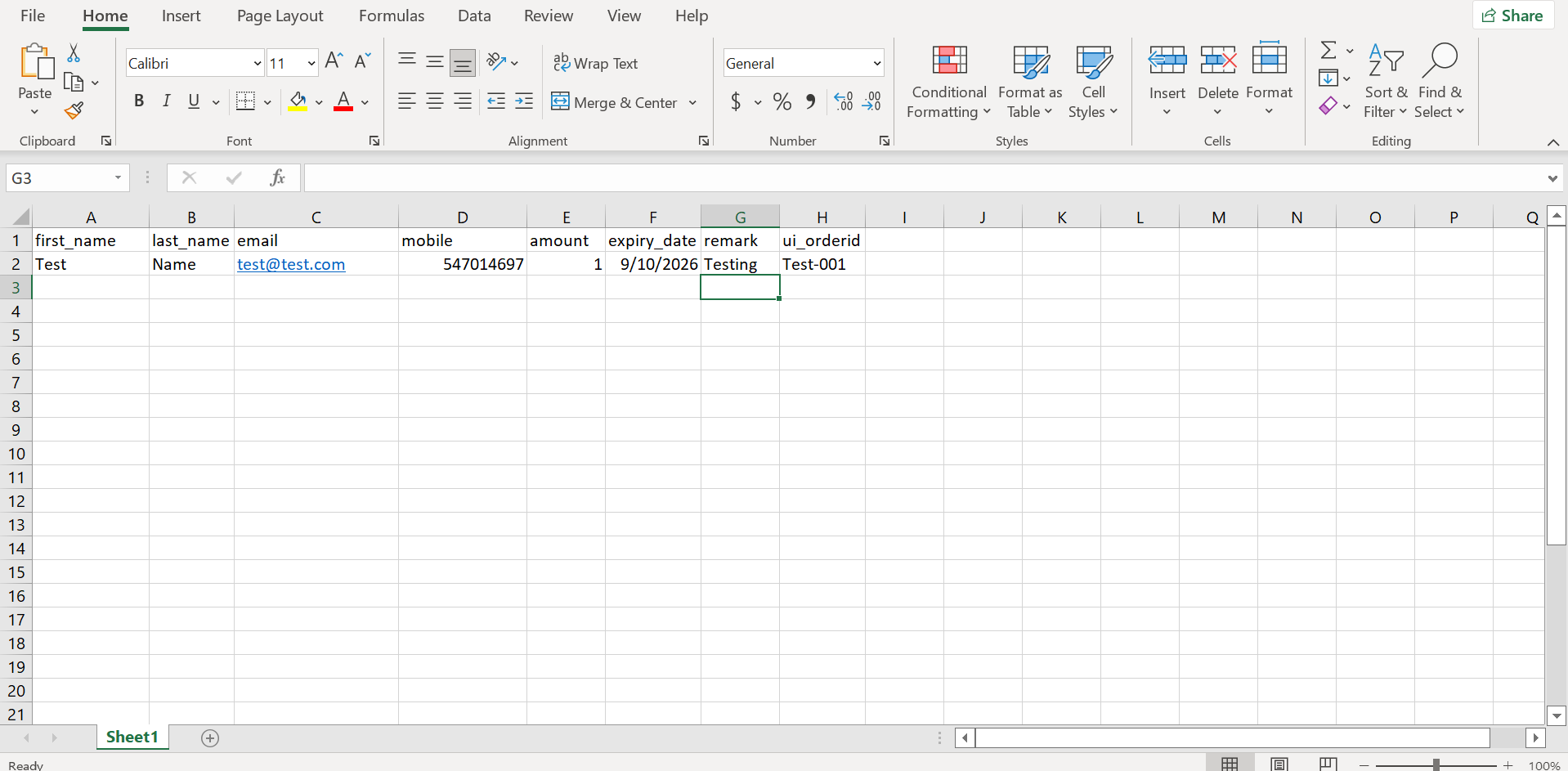Open the test@test.com email link

291,264
